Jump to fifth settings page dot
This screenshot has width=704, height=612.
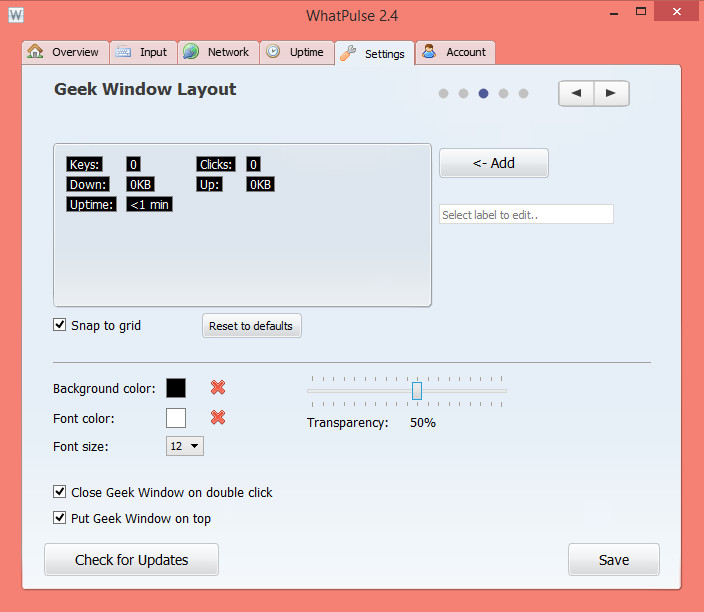pyautogui.click(x=524, y=93)
